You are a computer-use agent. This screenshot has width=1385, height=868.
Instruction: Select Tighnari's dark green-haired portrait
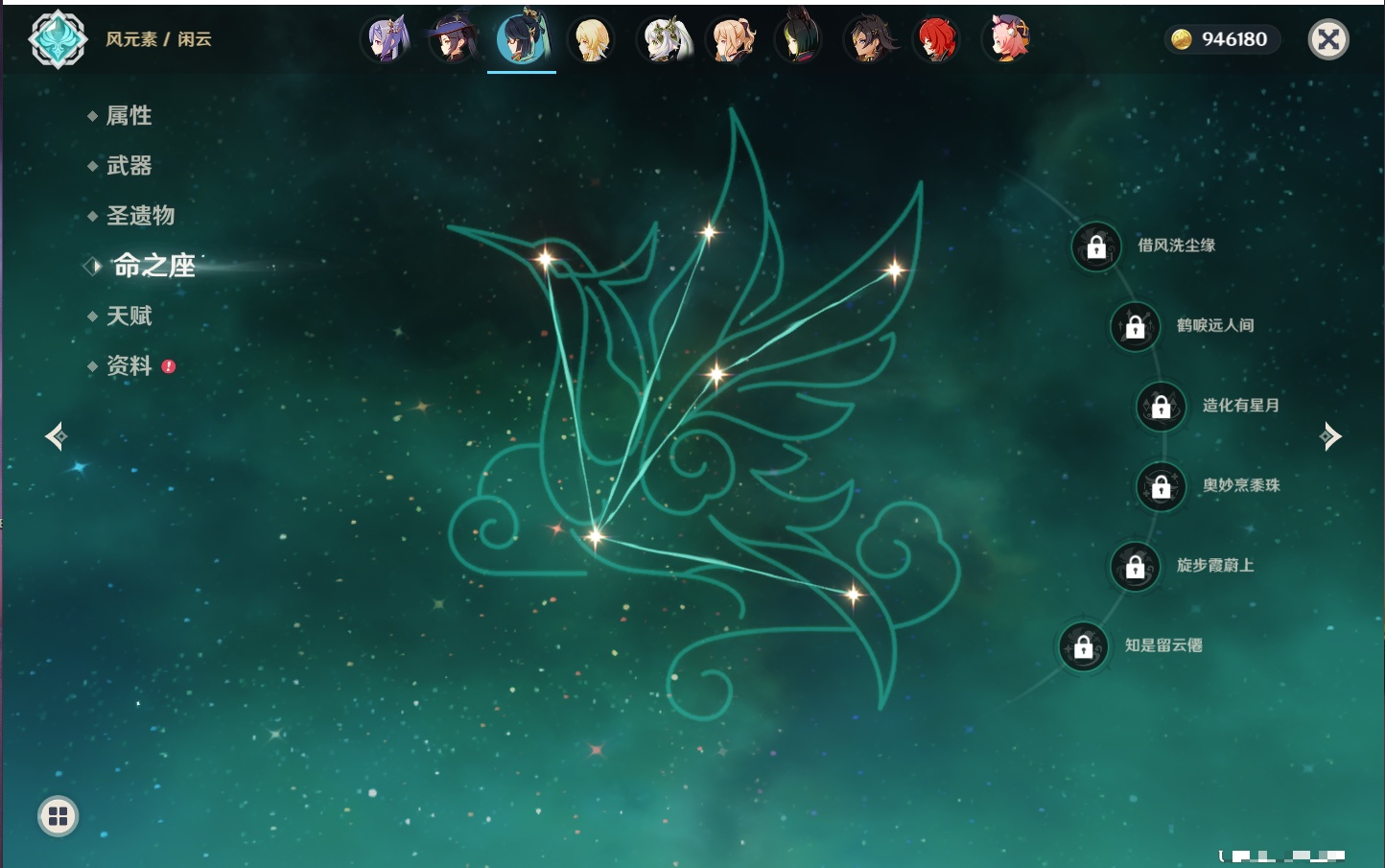point(798,40)
